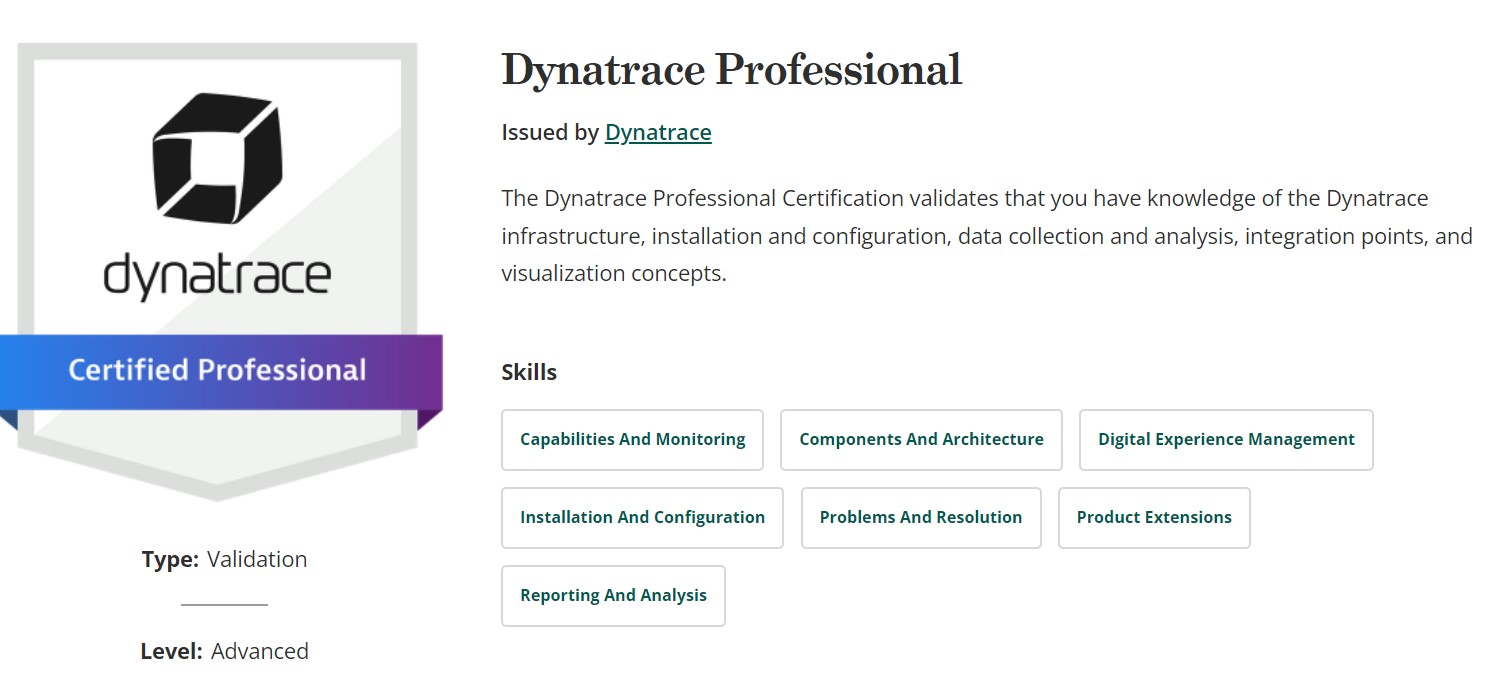Open the Components And Architecture skill tag

pos(921,440)
